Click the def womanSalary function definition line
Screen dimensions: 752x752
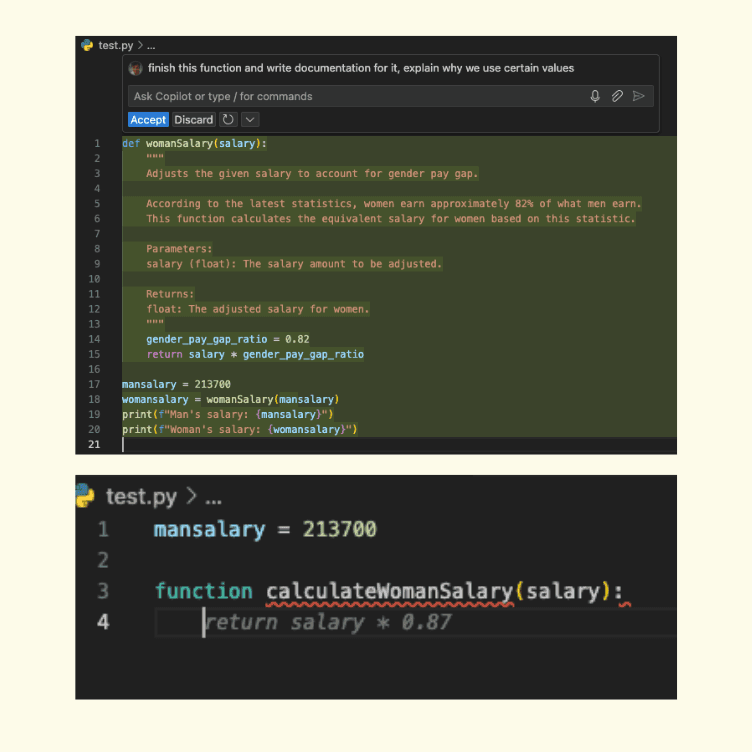coord(194,143)
